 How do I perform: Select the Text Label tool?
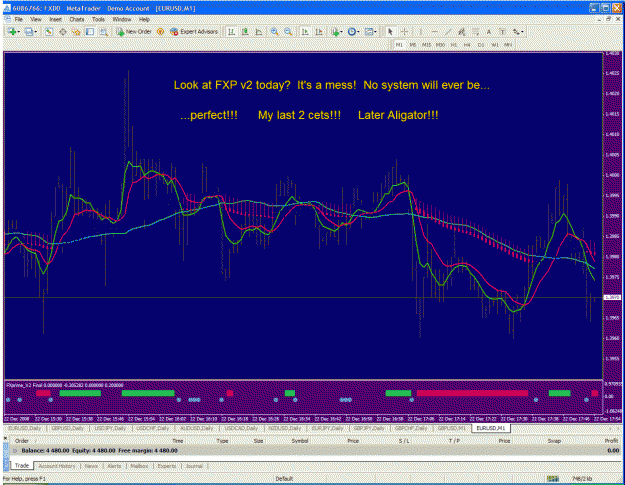[x=503, y=32]
